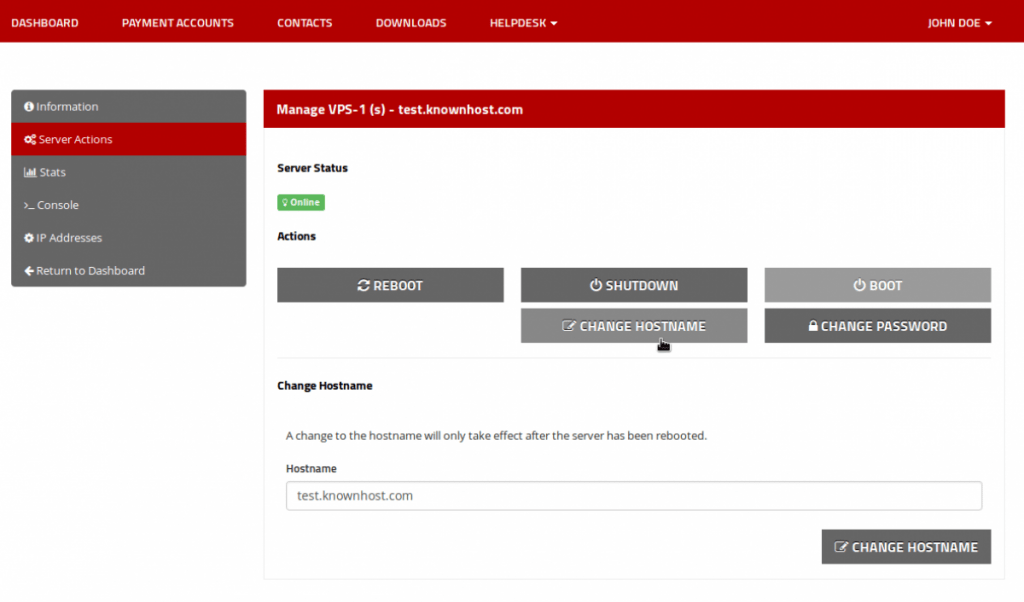The height and width of the screenshot is (602, 1024).
Task: Click Change Hostname in Actions row
Action: click(633, 326)
